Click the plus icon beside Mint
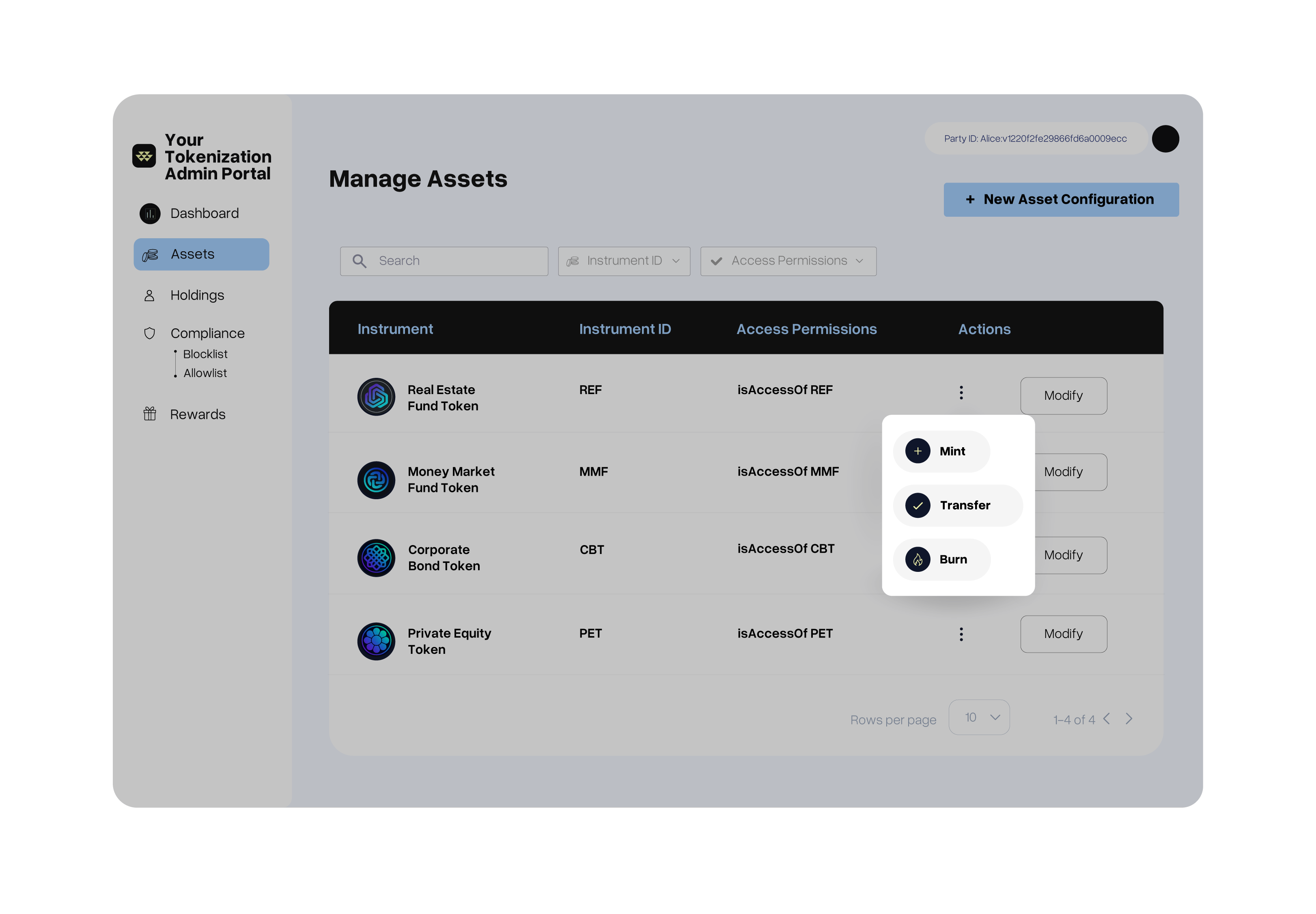 click(x=918, y=451)
